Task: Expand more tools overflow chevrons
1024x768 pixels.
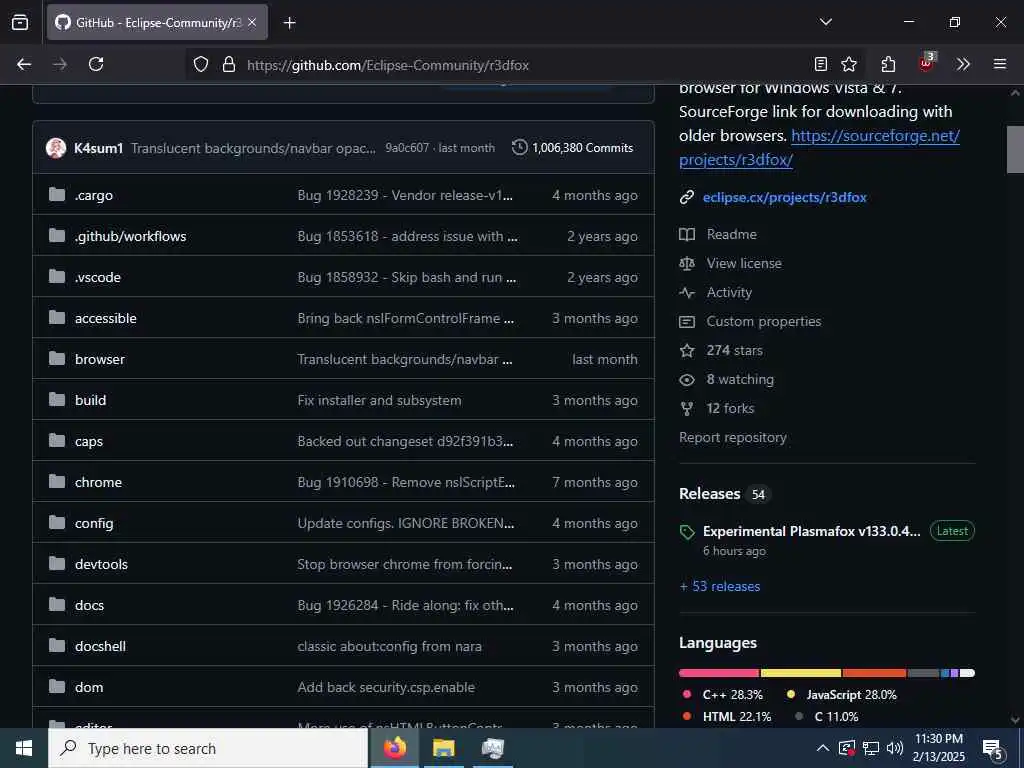Action: pos(963,64)
